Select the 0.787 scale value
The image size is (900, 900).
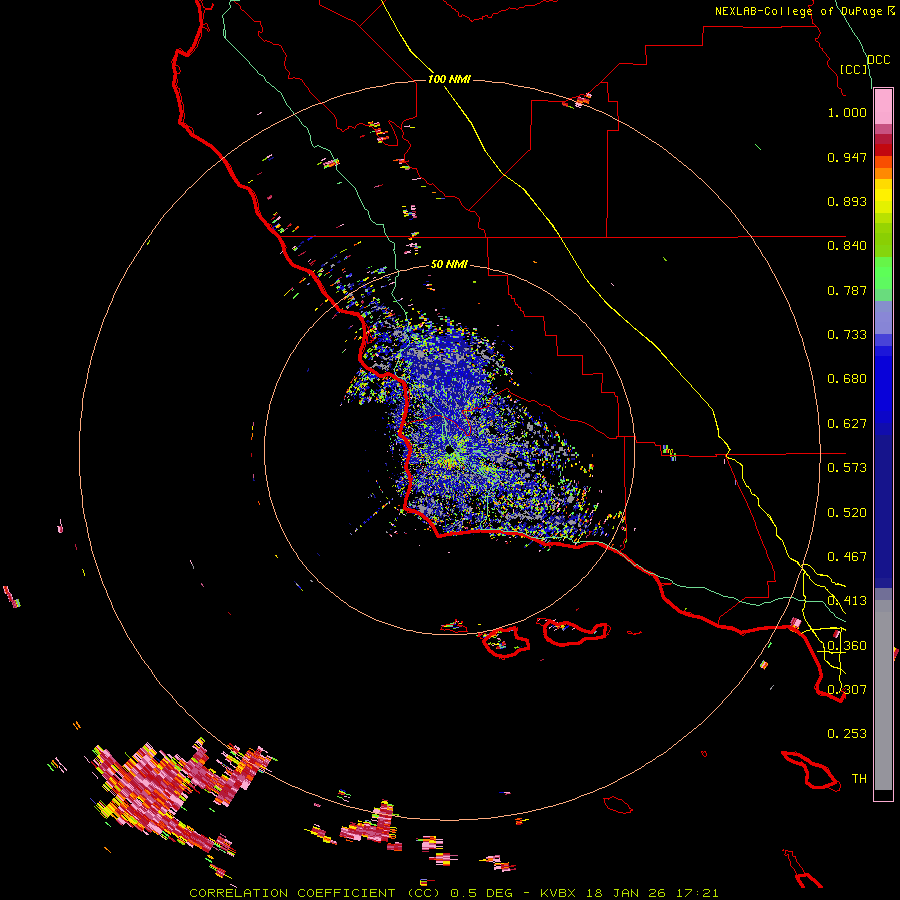point(847,290)
